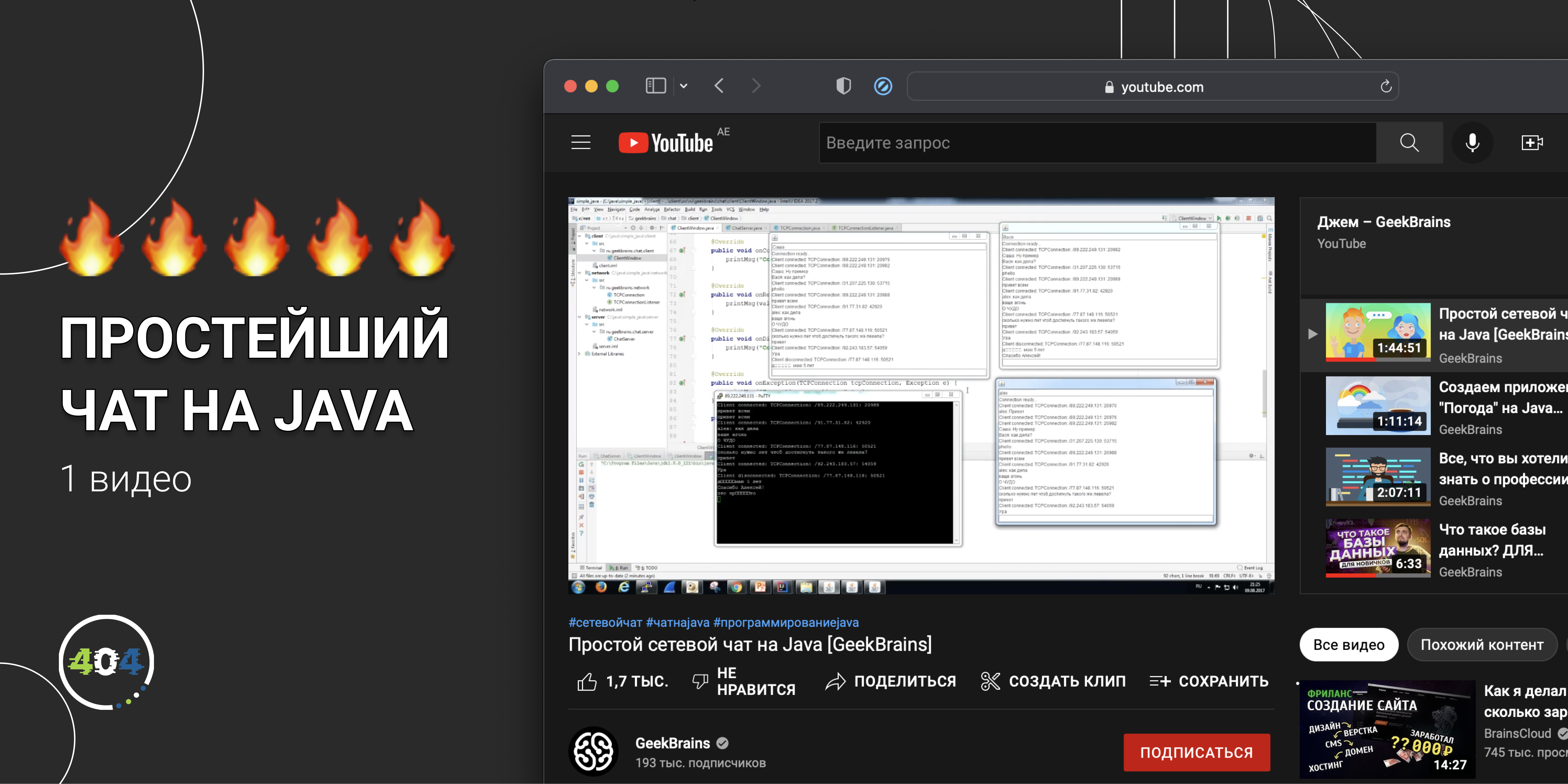This screenshot has height=784, width=1568.
Task: Select the 'Все видео' chip
Action: click(1348, 645)
